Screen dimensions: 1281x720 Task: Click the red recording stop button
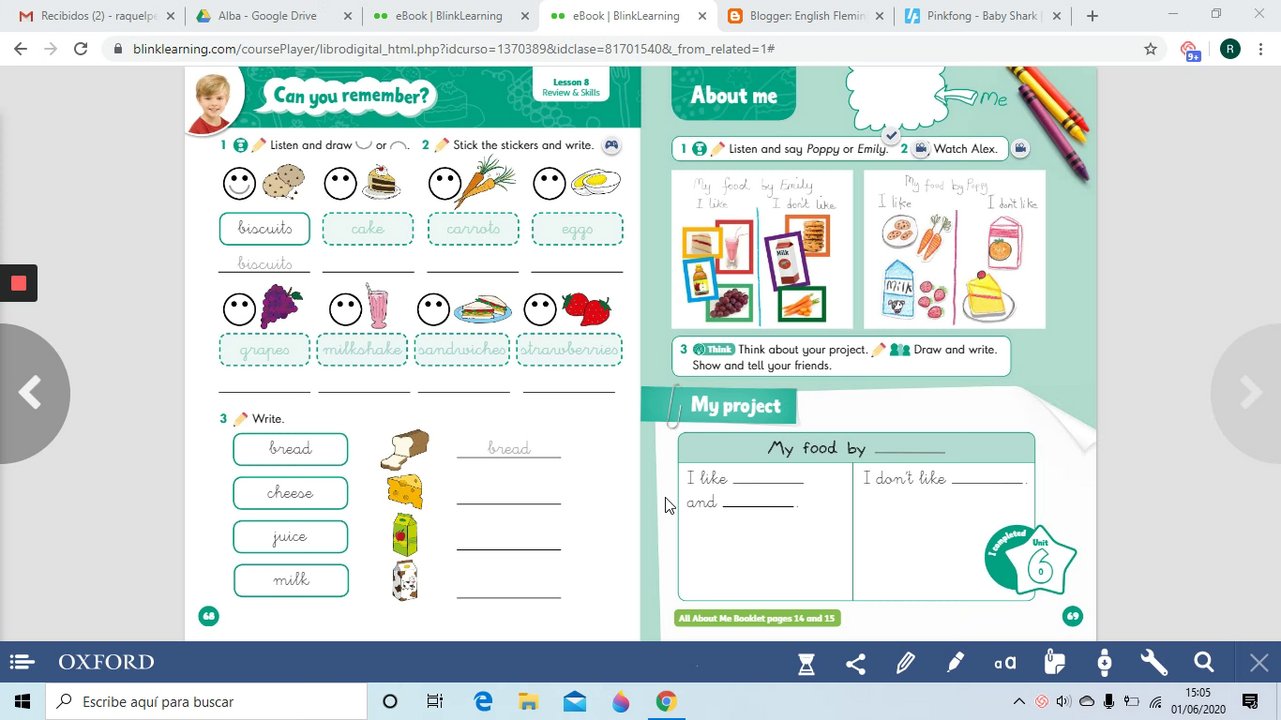pyautogui.click(x=18, y=283)
